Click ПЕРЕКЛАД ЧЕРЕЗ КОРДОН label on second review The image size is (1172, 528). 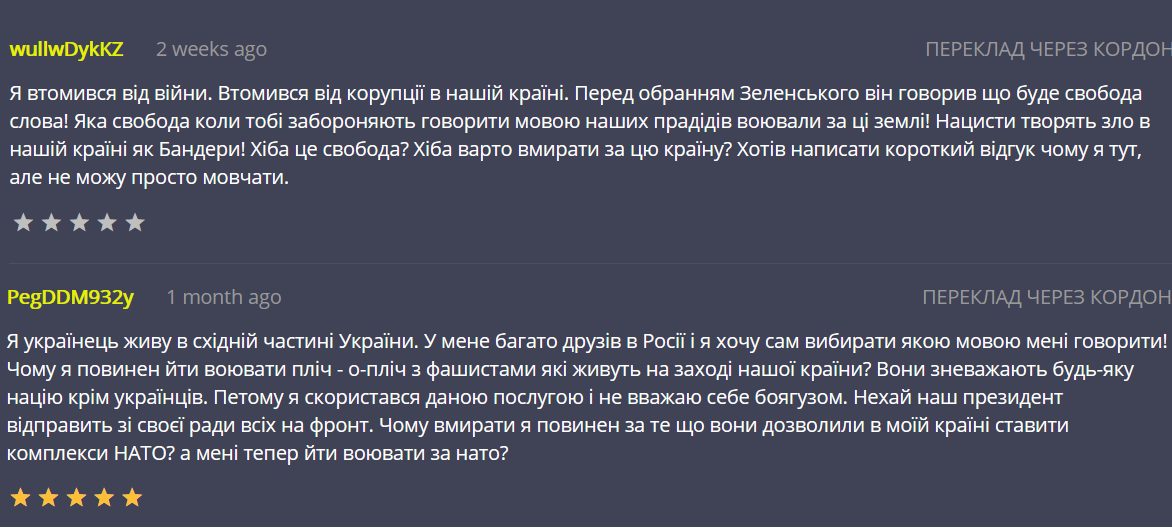pyautogui.click(x=1046, y=298)
